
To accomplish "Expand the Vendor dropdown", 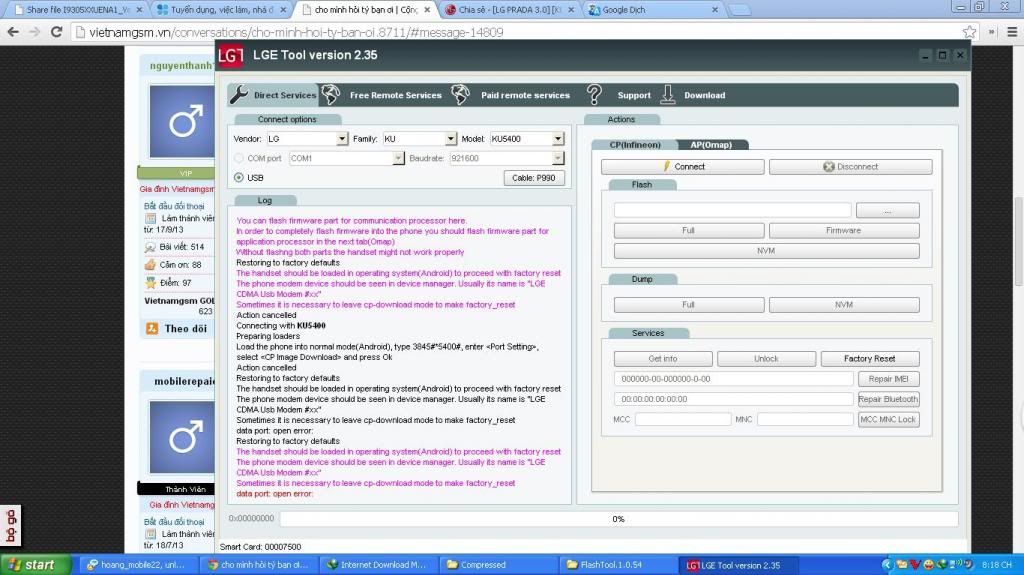I will point(342,139).
